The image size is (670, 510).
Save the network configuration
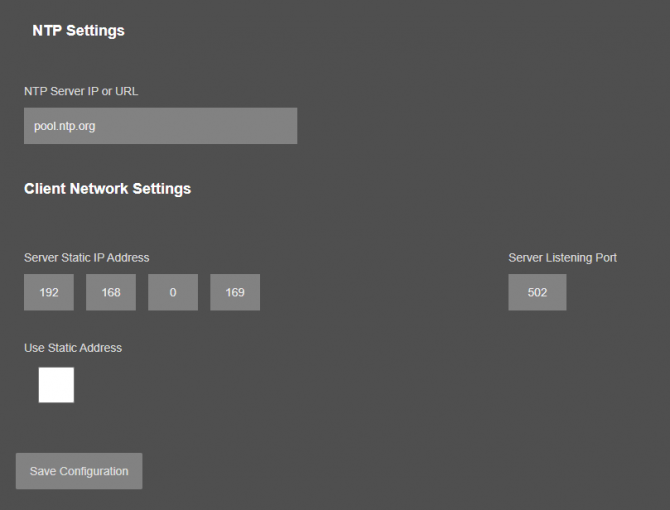click(x=79, y=471)
